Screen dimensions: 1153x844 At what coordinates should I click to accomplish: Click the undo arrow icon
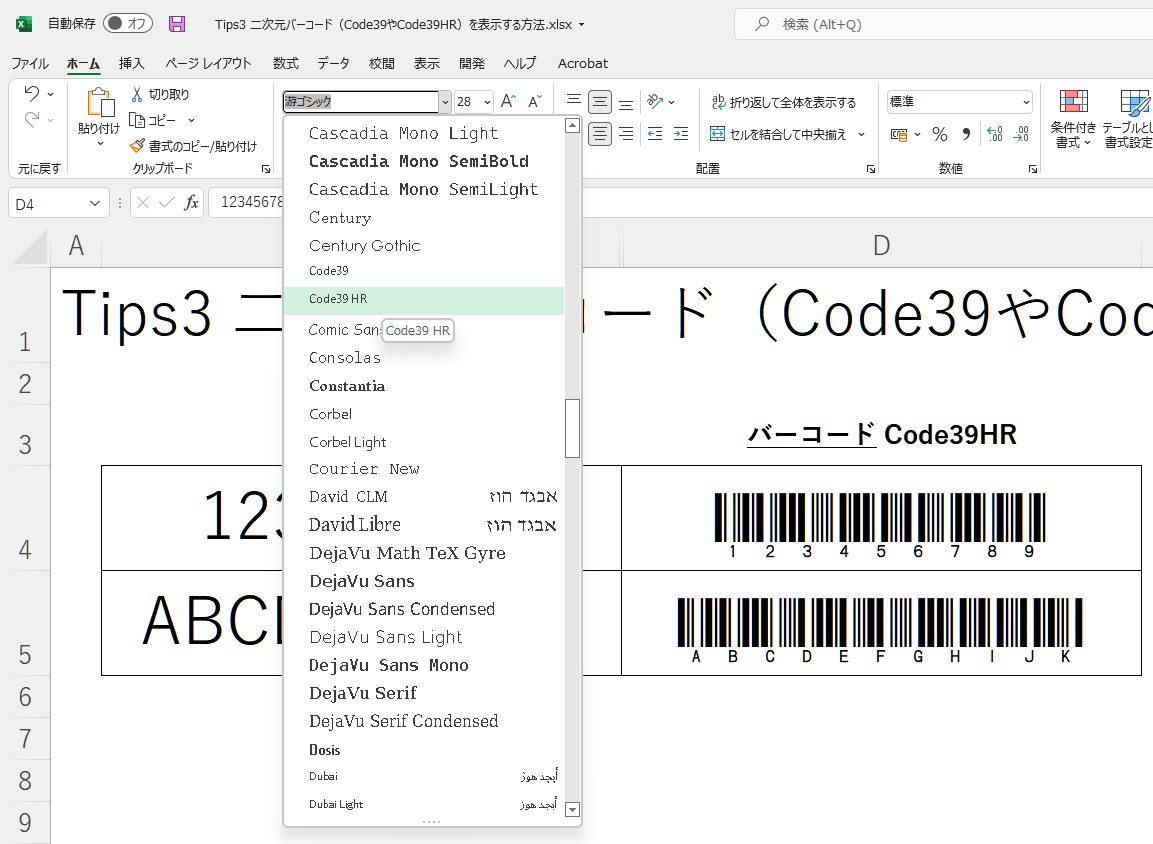coord(31,94)
